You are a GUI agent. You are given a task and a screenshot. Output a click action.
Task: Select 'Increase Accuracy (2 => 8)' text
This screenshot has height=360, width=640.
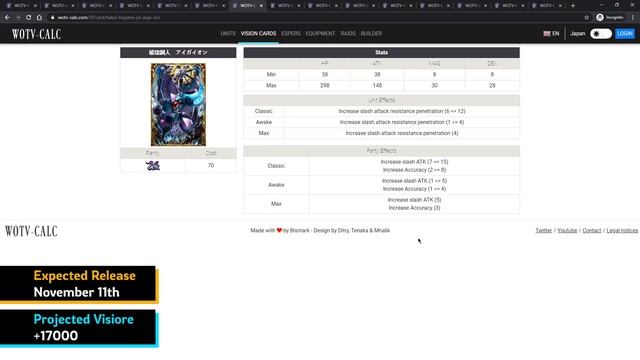[x=414, y=170]
